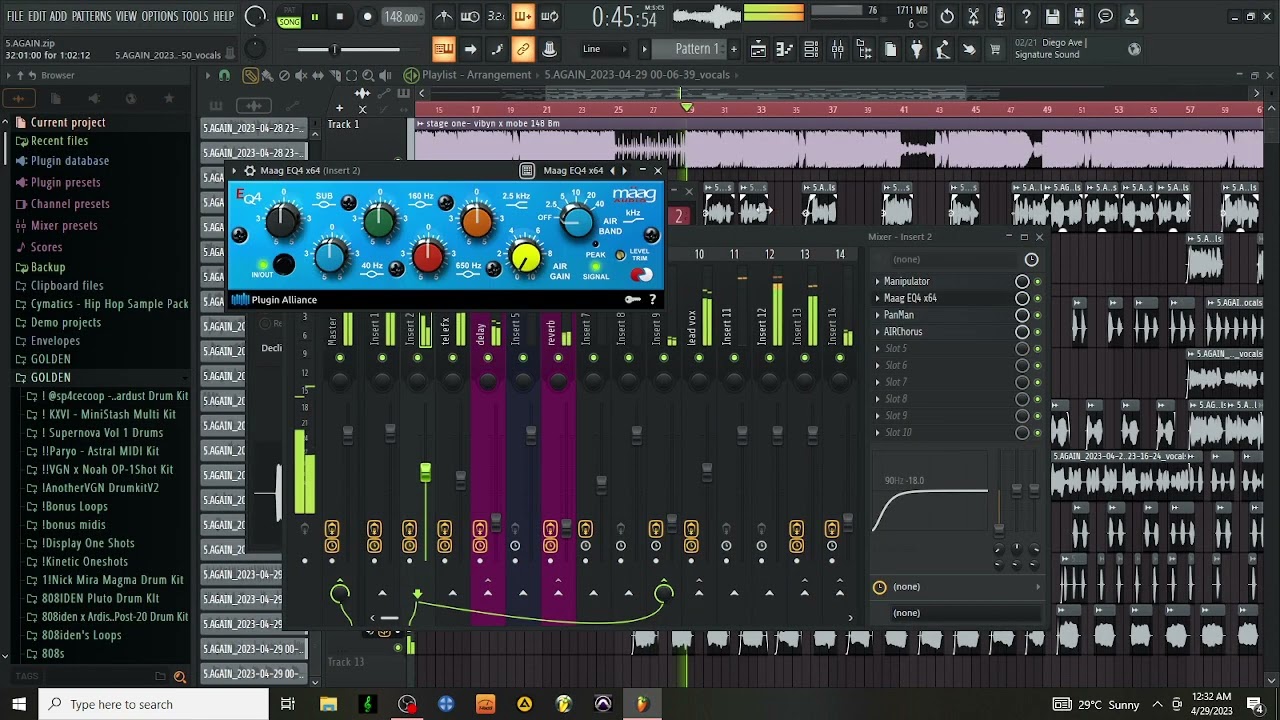Image resolution: width=1280 pixels, height=720 pixels.
Task: Open the plugin picker plug icon
Action: click(x=916, y=49)
